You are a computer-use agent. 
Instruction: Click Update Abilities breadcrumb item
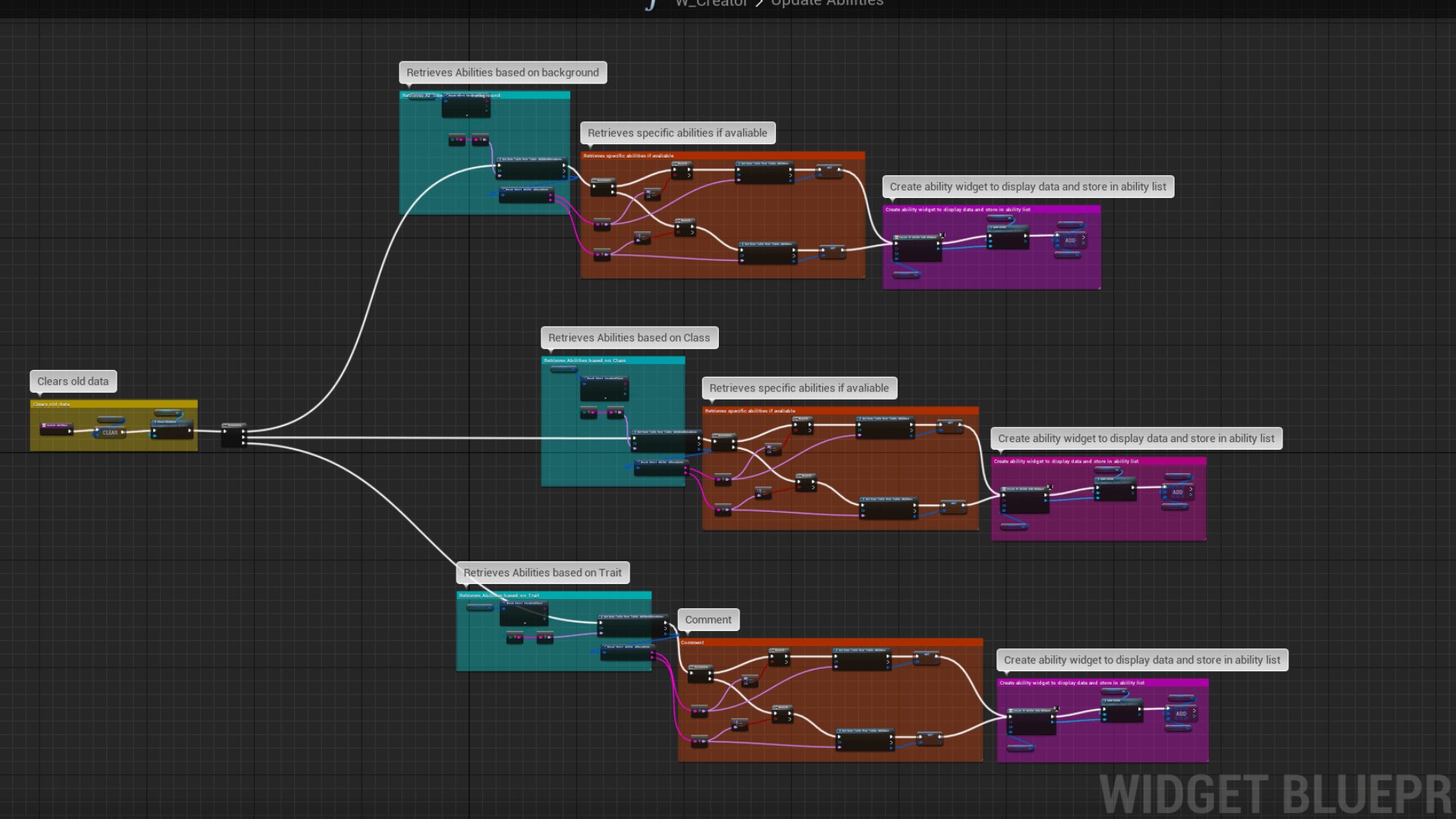coord(827,4)
